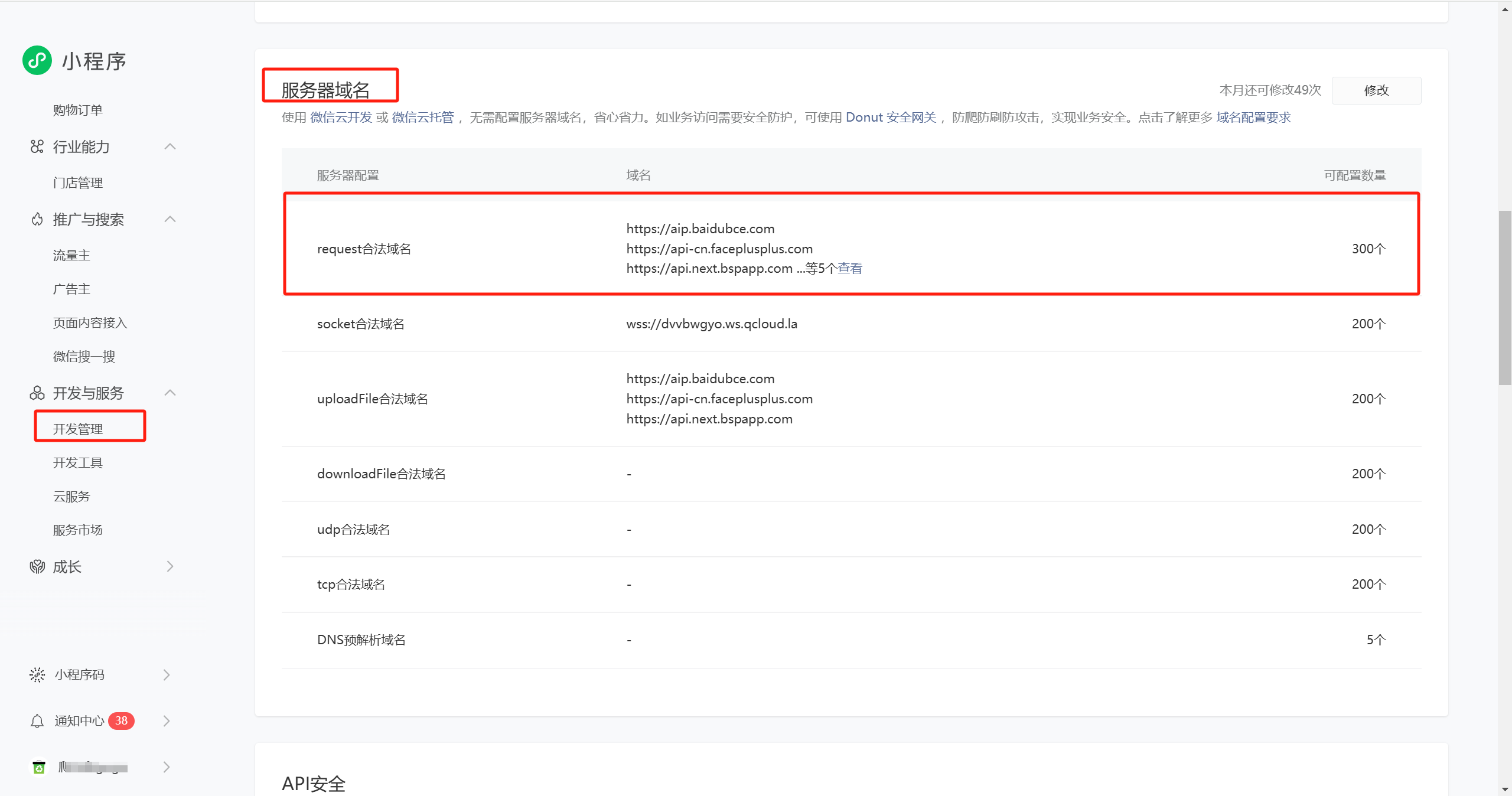Click the notification bell icon
Image resolution: width=1512 pixels, height=796 pixels.
coord(37,721)
